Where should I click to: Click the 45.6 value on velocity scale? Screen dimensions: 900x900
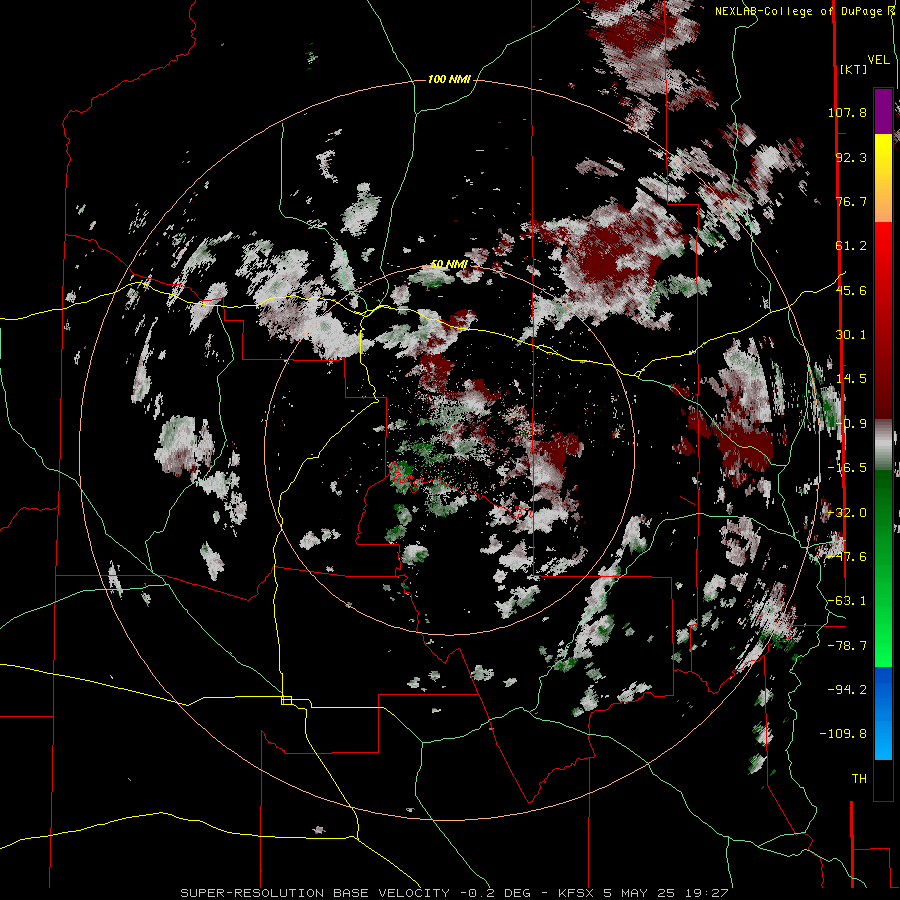click(x=851, y=290)
